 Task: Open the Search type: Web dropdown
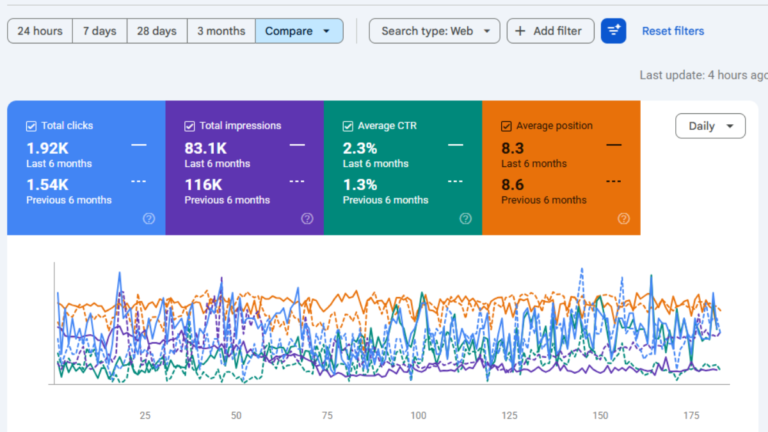434,31
